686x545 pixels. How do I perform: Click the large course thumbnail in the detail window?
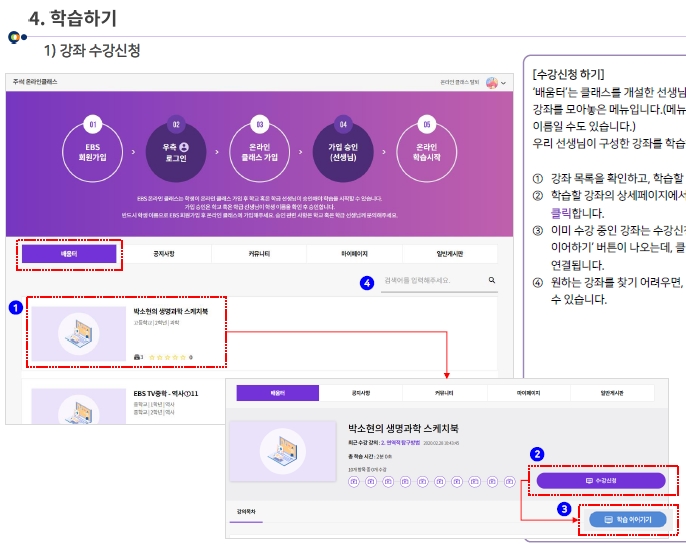pyautogui.click(x=283, y=451)
